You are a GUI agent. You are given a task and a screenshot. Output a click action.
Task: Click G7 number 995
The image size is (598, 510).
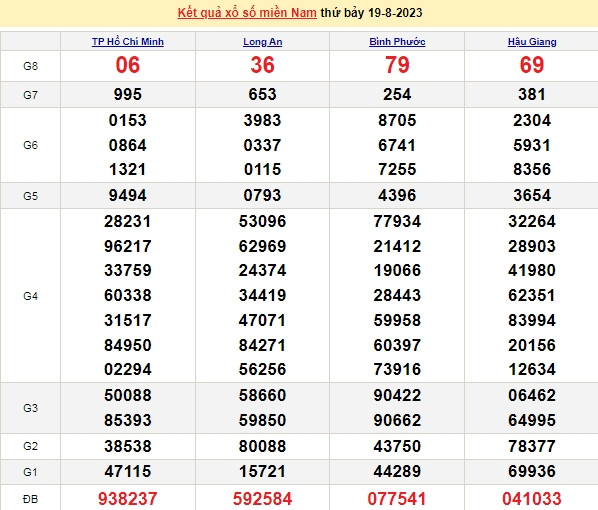(128, 94)
